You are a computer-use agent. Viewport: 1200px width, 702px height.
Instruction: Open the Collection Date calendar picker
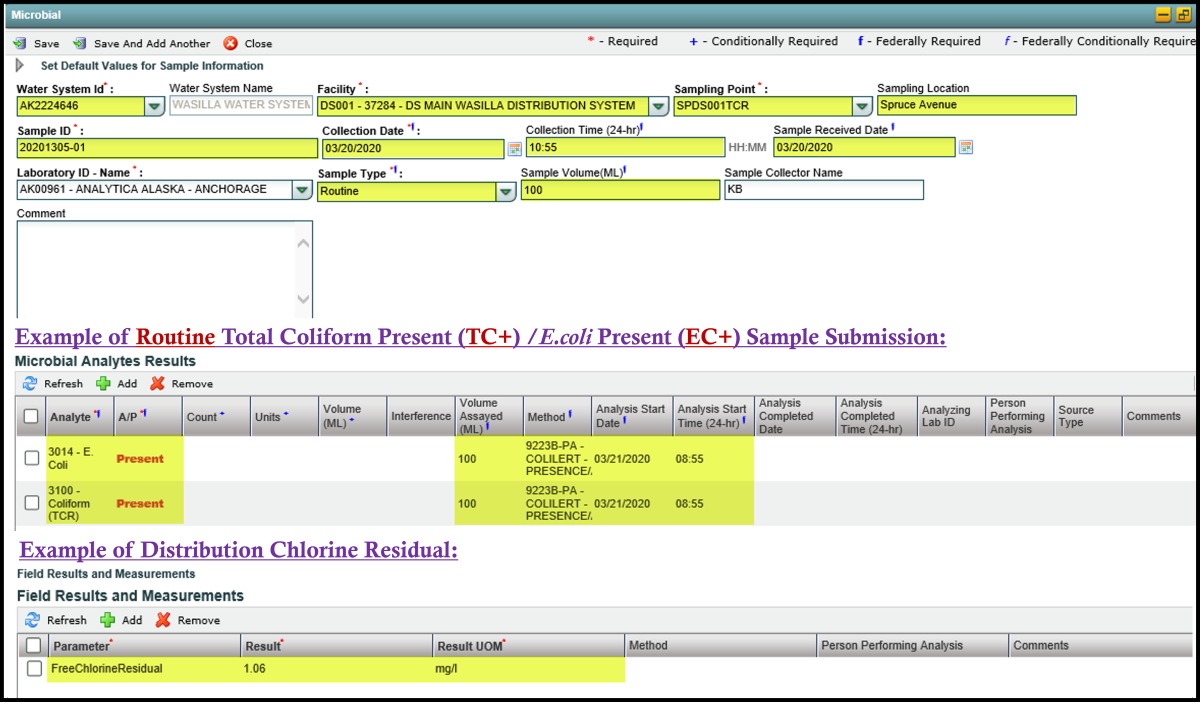coord(515,148)
